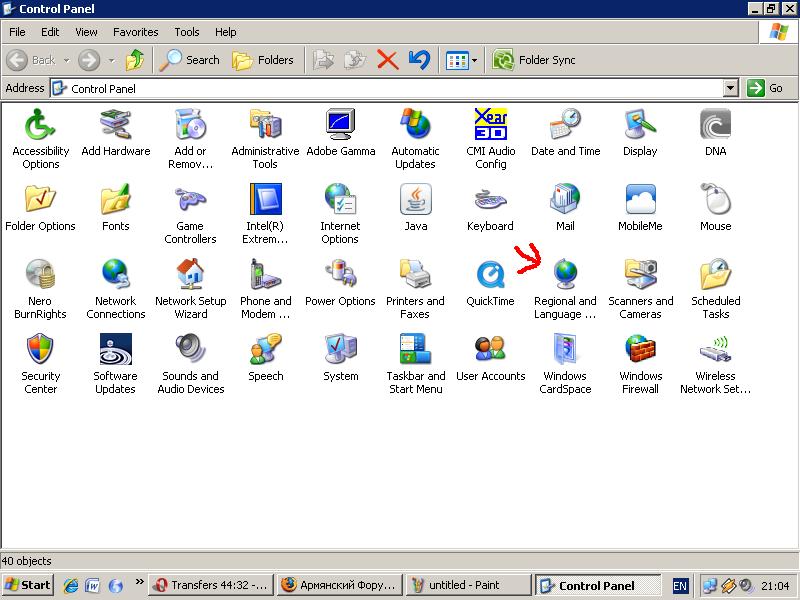The image size is (800, 600).
Task: Open Printers and Faxes icon
Action: tap(415, 275)
